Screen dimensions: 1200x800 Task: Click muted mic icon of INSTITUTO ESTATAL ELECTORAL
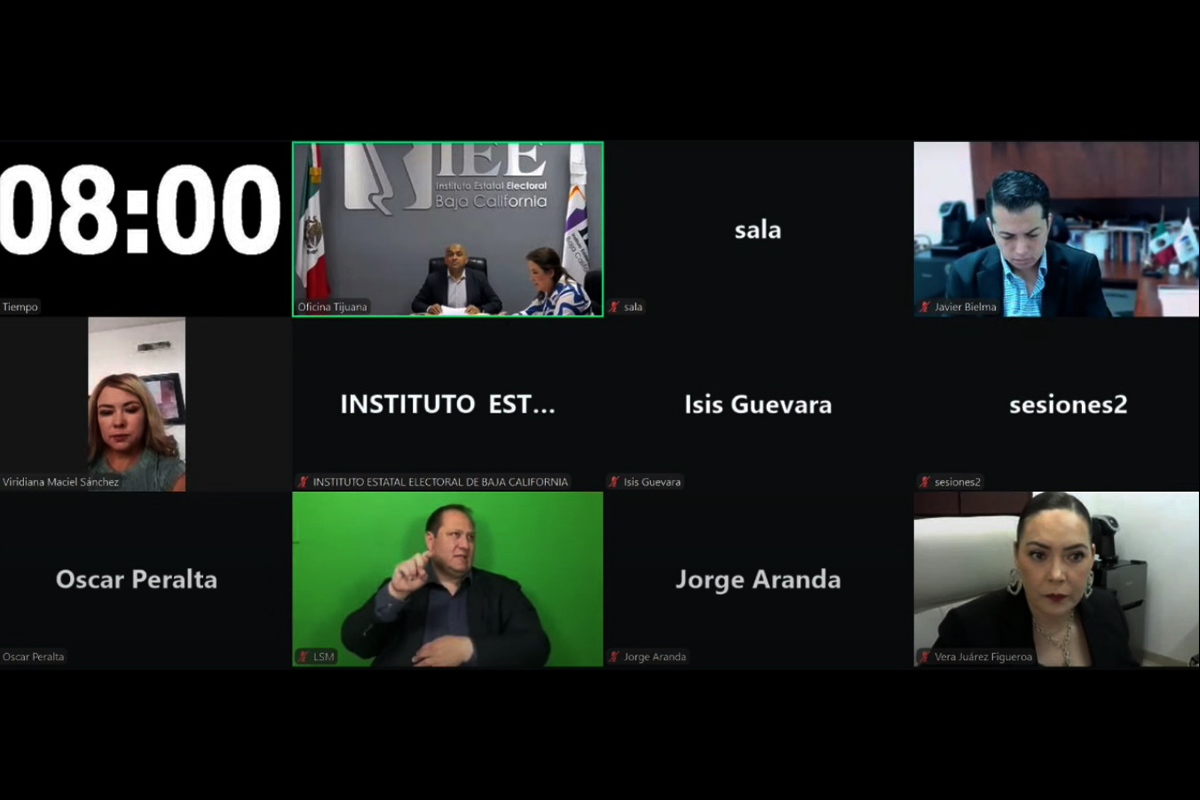[303, 482]
